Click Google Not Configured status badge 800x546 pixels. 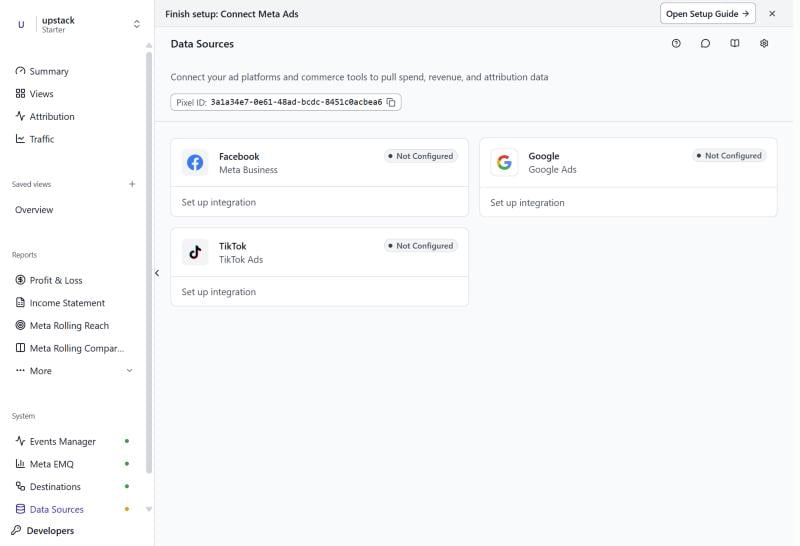[x=730, y=156]
